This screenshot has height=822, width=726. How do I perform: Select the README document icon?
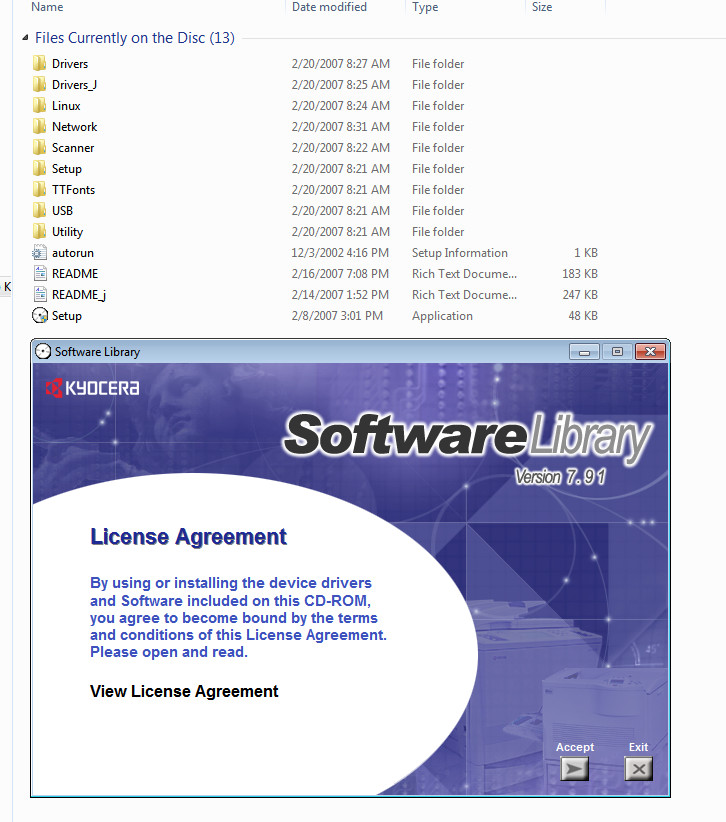tap(40, 274)
